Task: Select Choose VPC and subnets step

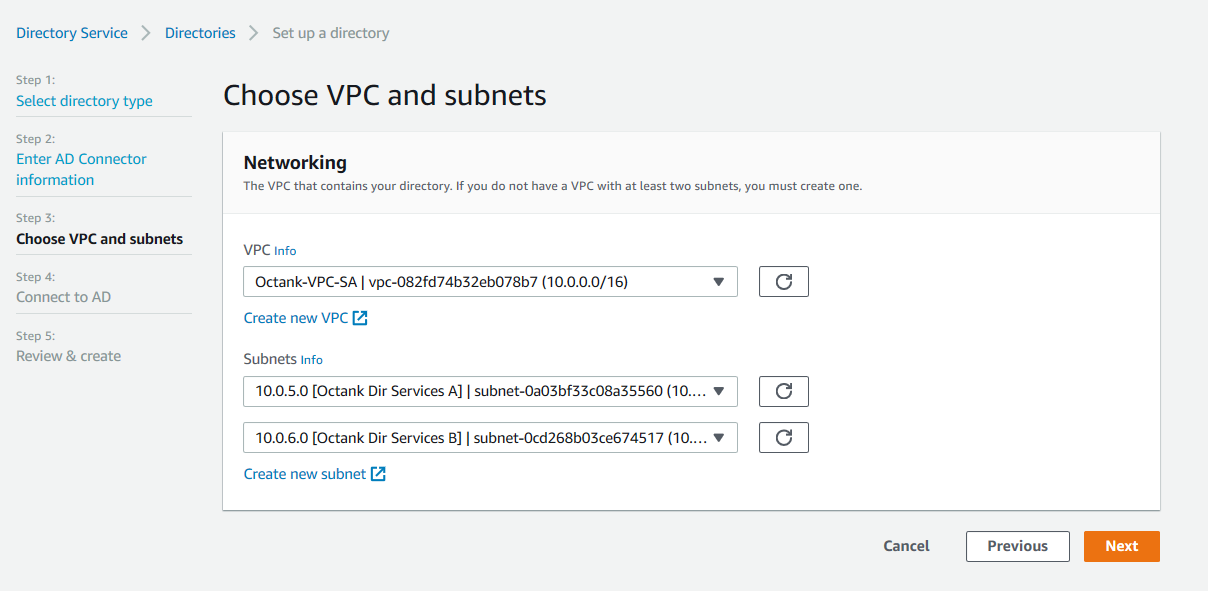Action: [99, 239]
